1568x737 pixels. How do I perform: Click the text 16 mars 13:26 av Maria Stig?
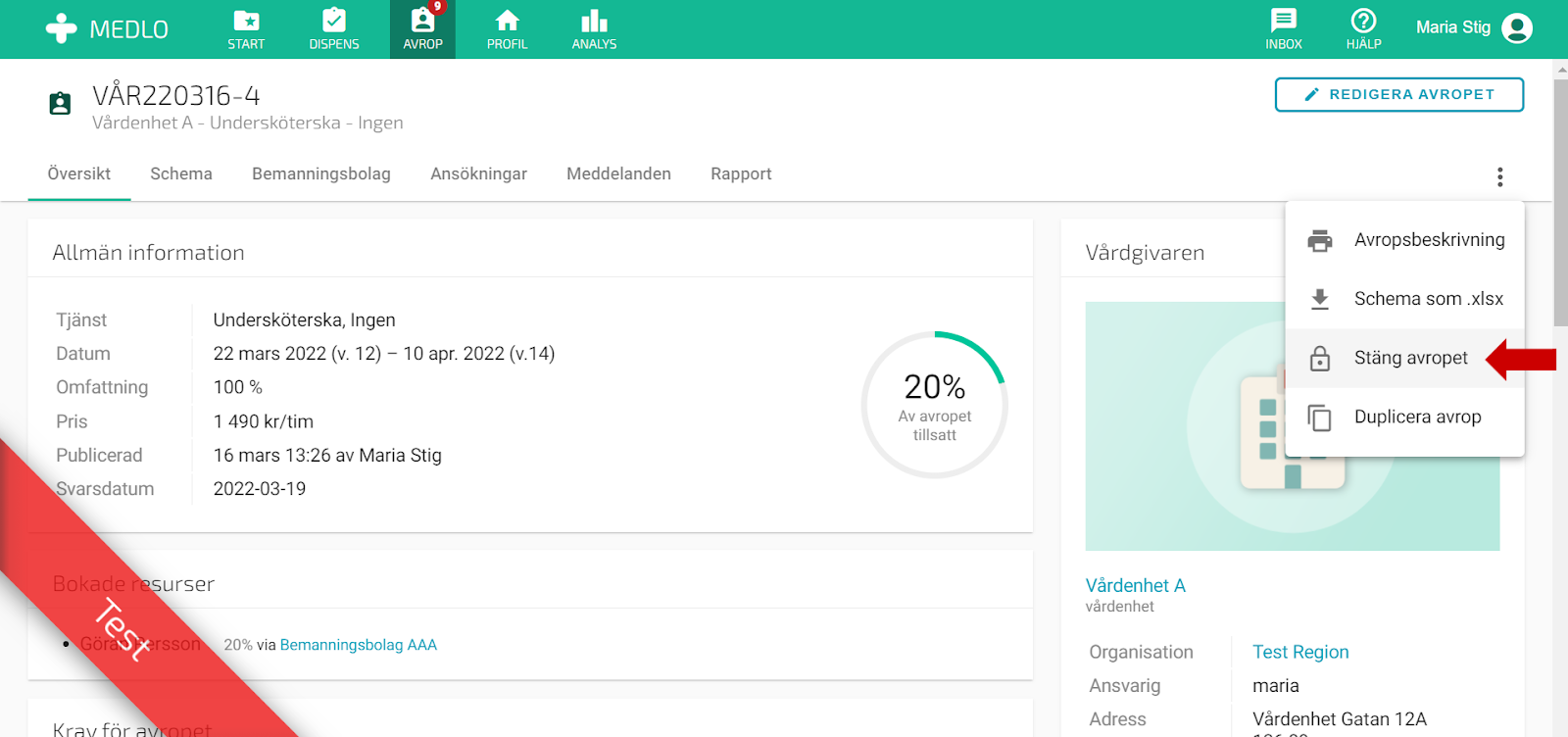327,455
